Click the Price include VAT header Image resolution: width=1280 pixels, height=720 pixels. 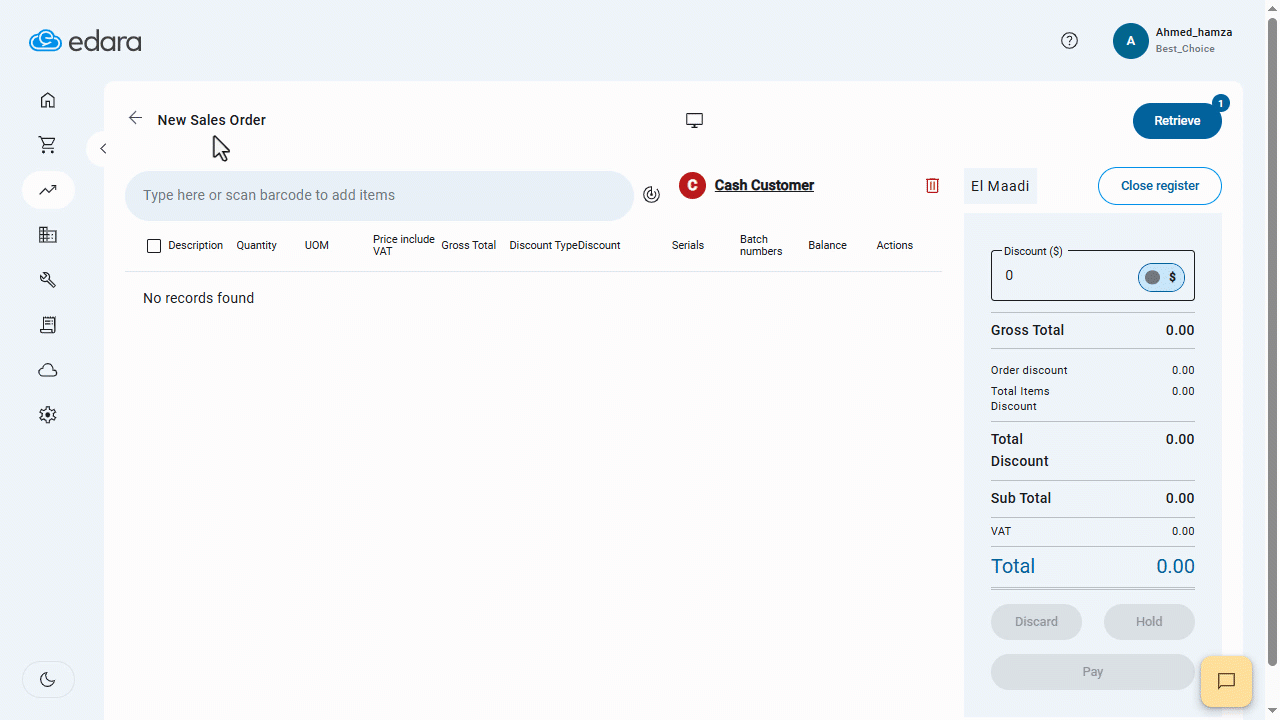404,245
